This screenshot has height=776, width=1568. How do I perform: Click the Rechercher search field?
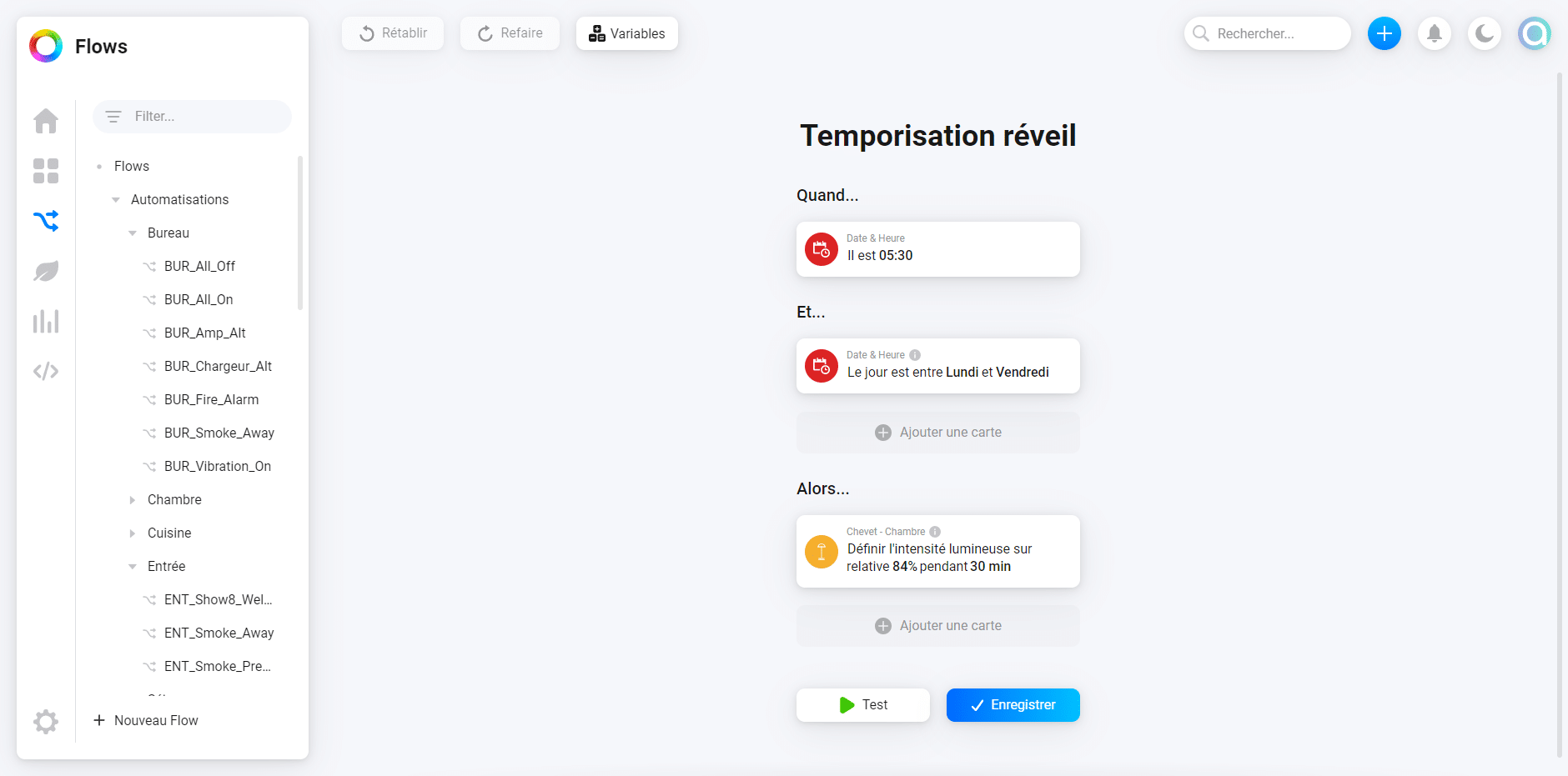pos(1268,33)
